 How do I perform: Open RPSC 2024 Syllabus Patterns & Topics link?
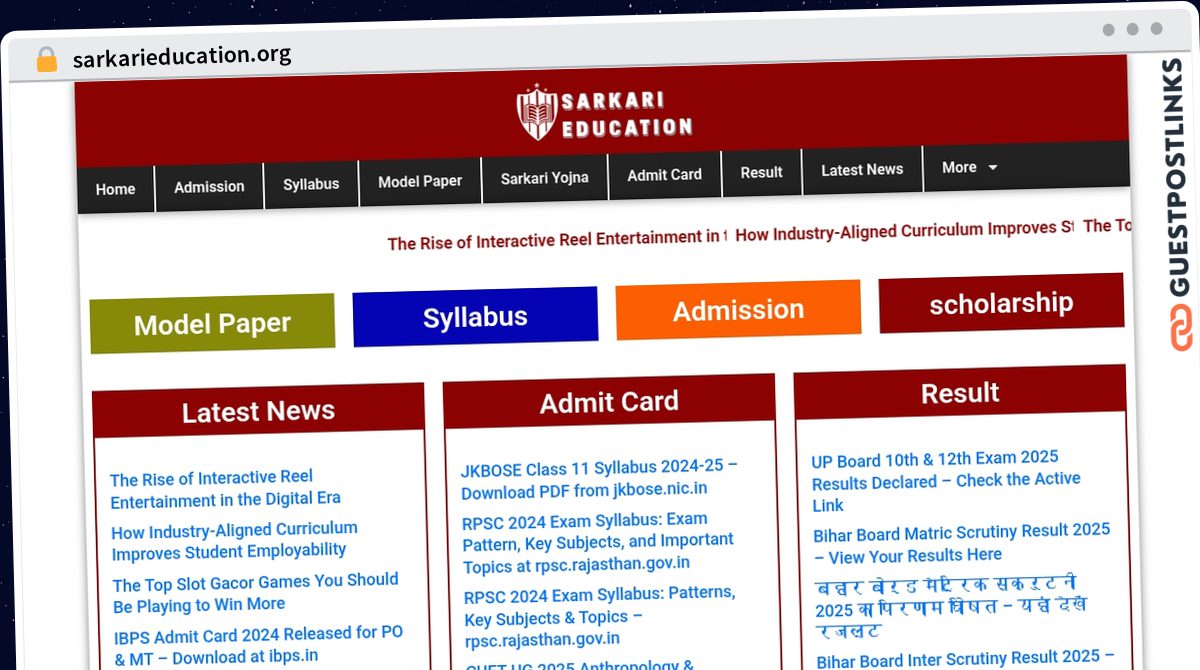tap(600, 616)
